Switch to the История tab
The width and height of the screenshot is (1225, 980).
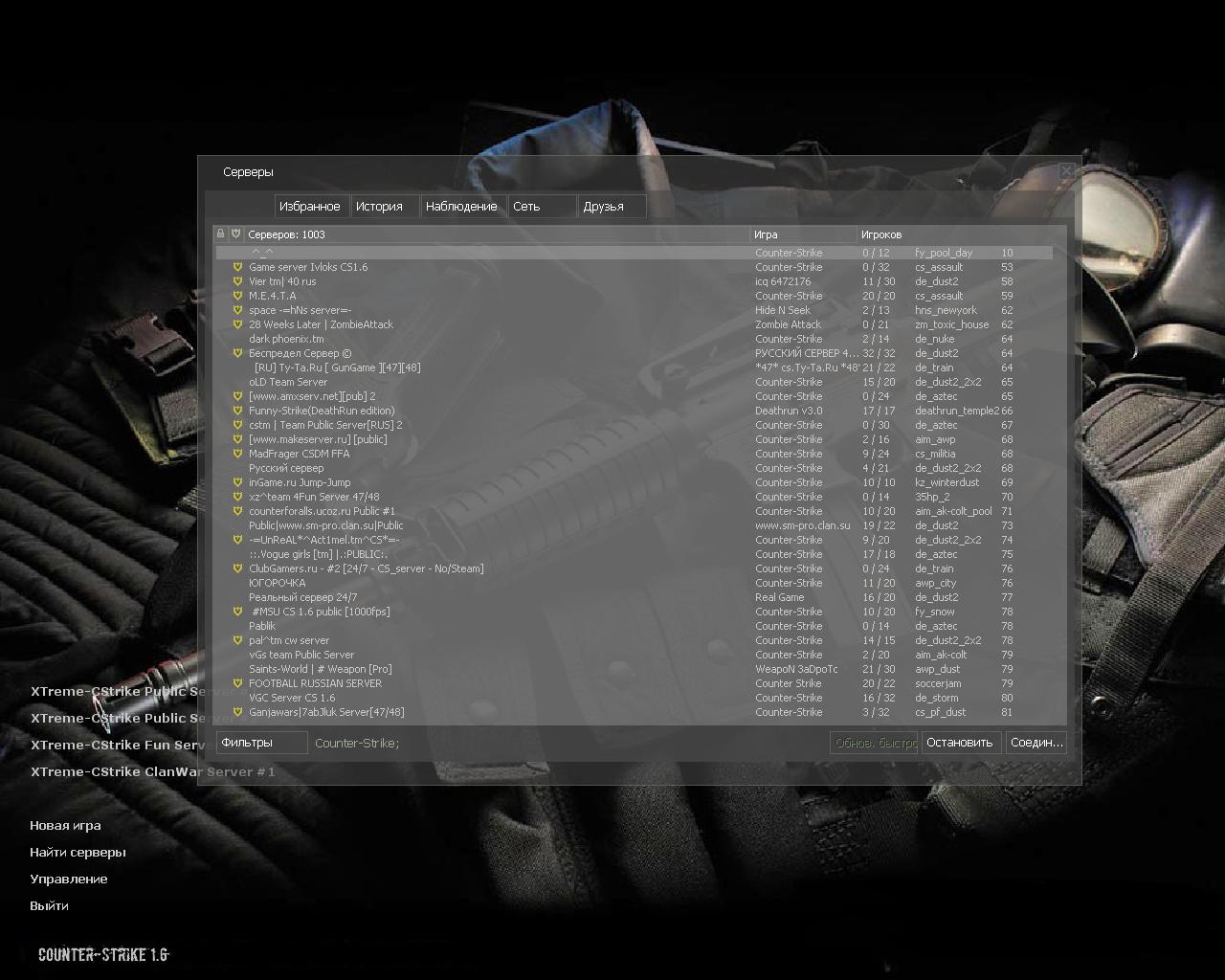click(x=379, y=207)
